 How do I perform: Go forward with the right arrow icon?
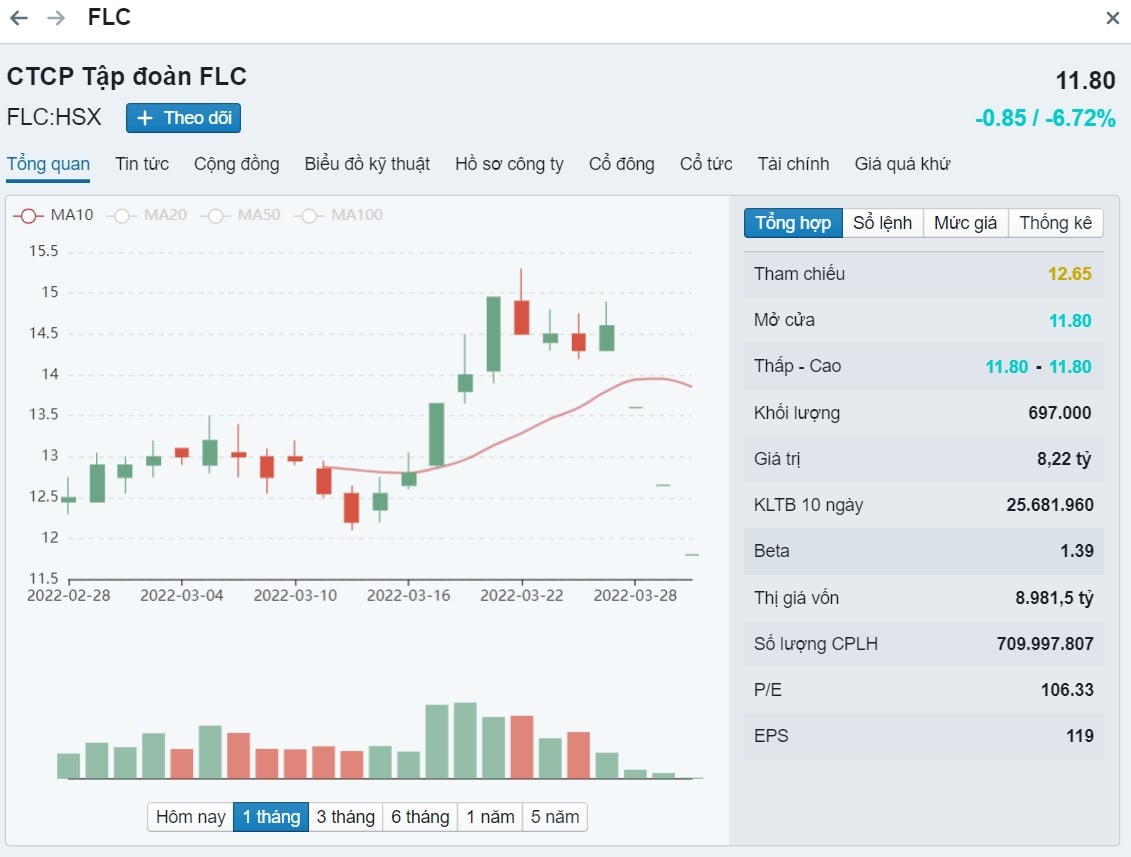coord(56,17)
